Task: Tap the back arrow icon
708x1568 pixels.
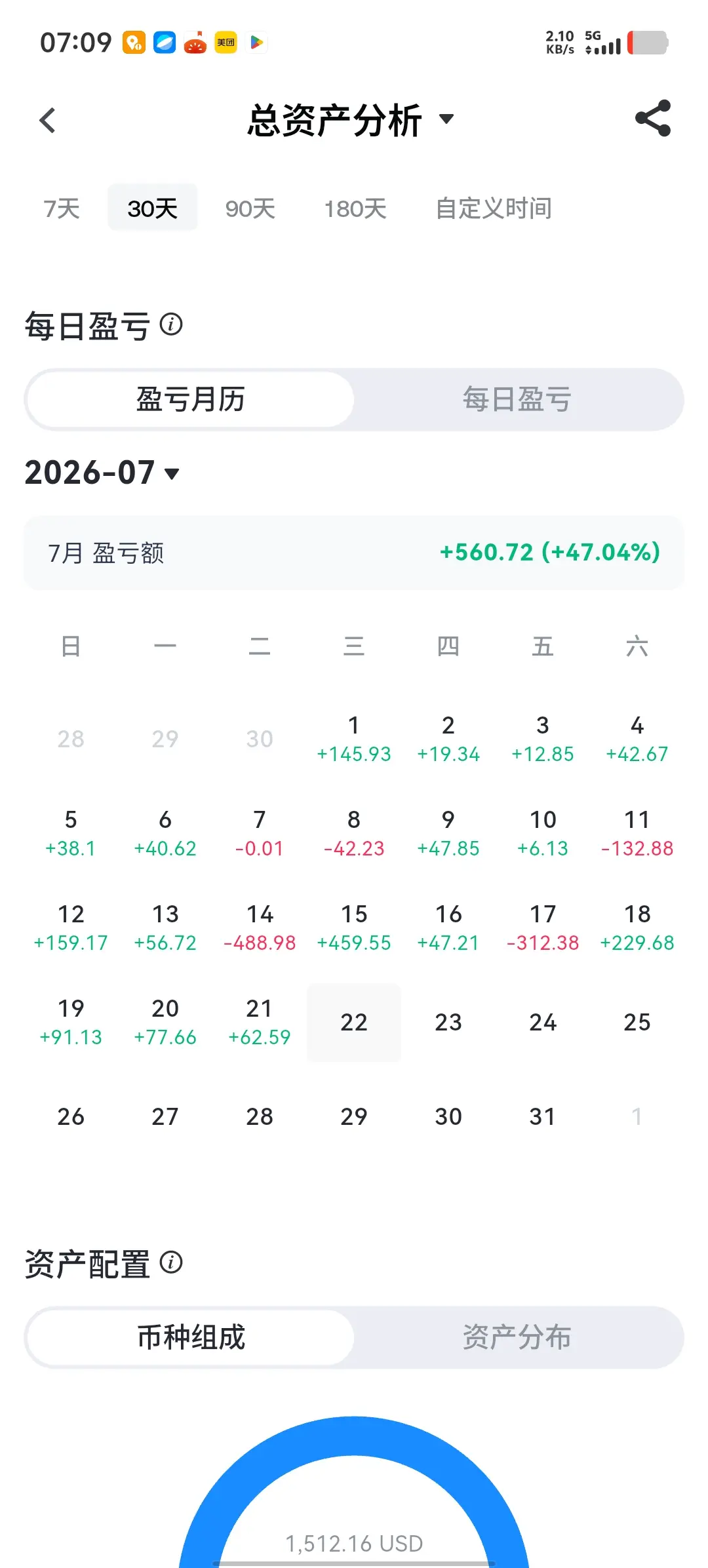Action: coord(47,121)
